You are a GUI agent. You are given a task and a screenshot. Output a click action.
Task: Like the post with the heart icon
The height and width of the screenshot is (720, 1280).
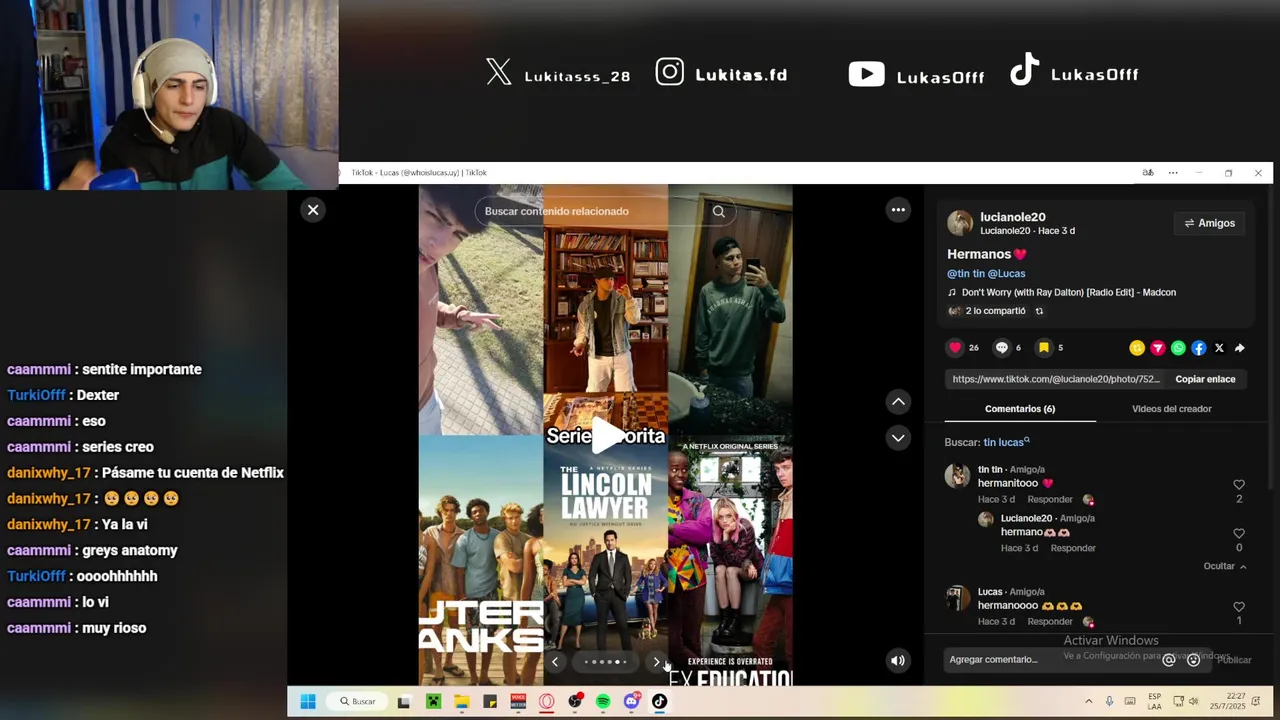[955, 348]
